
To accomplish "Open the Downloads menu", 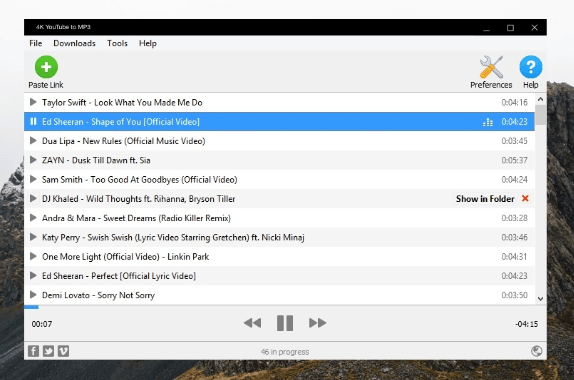I will pyautogui.click(x=74, y=43).
